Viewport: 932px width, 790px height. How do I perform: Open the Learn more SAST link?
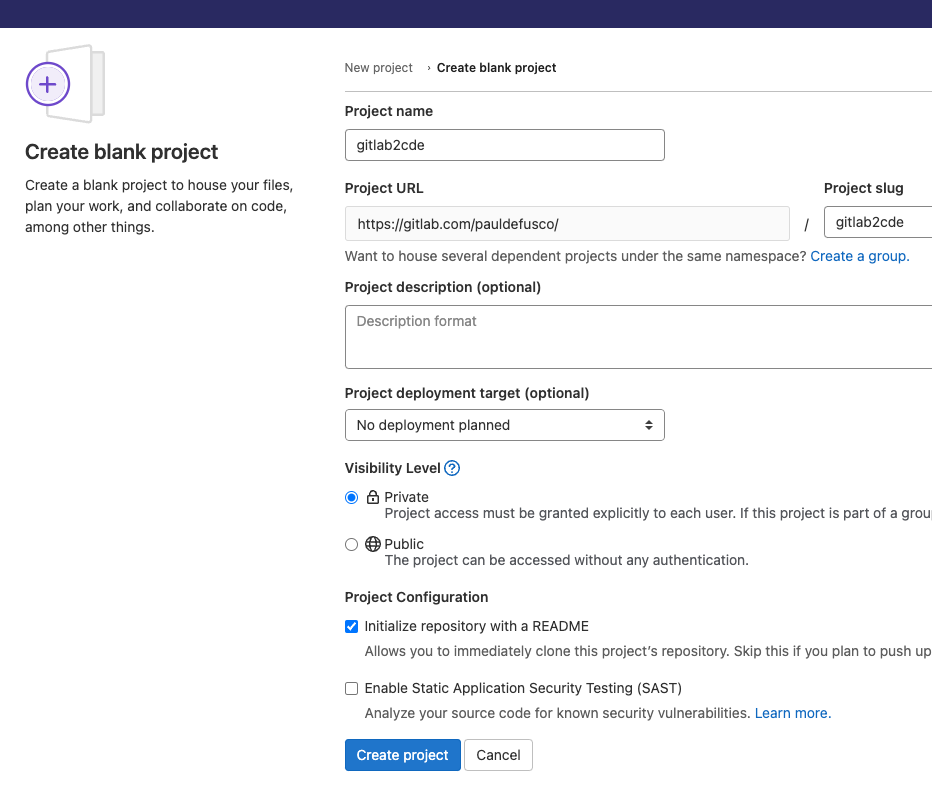coord(793,713)
